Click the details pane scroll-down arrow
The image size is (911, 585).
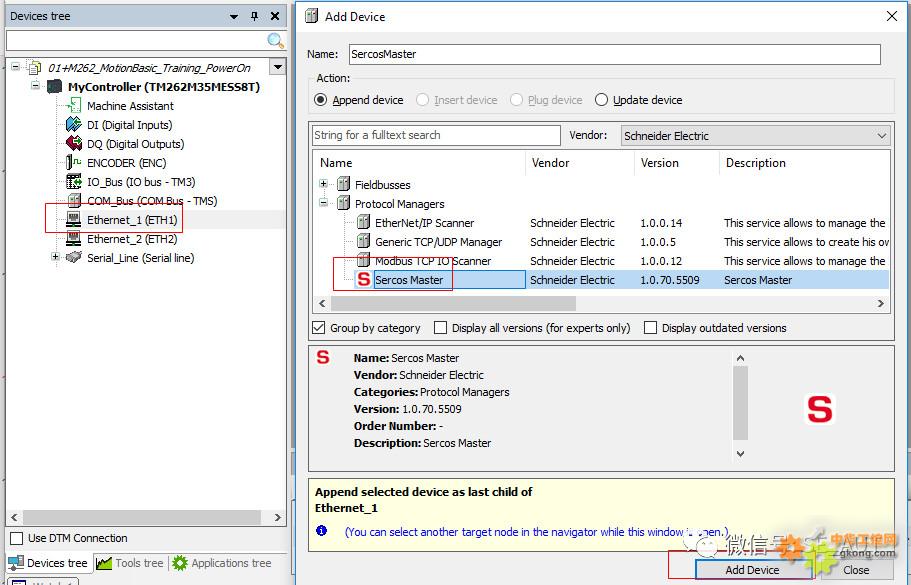click(740, 454)
